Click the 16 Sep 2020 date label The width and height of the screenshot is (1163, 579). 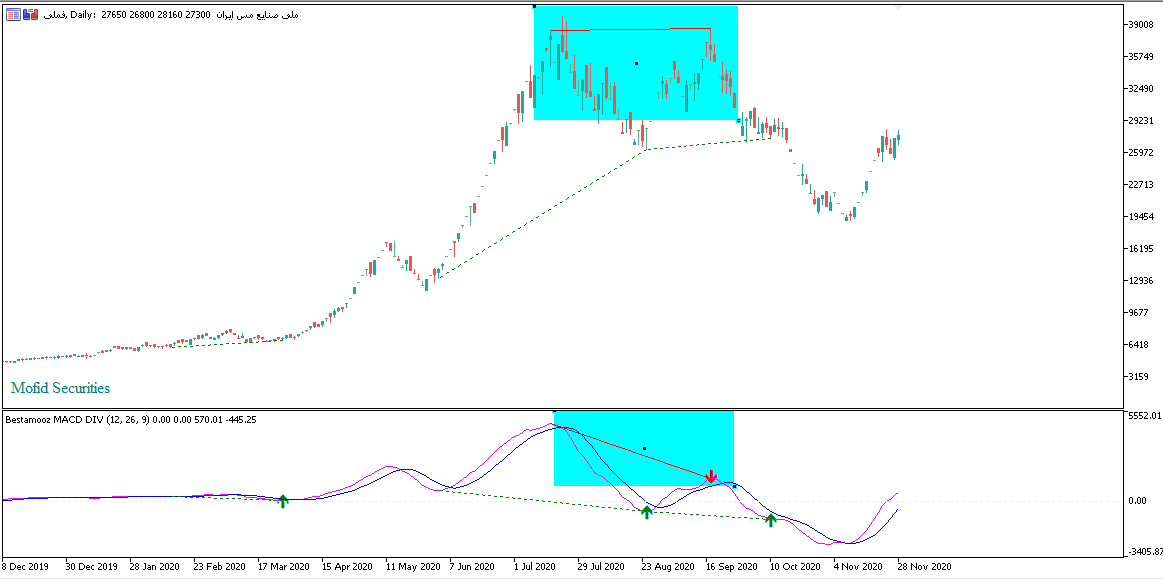coord(731,566)
